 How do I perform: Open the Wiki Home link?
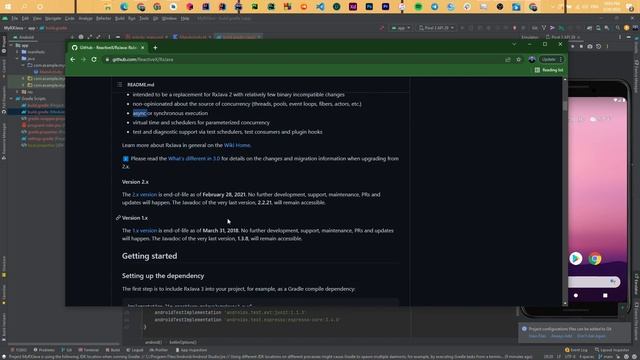(x=237, y=145)
